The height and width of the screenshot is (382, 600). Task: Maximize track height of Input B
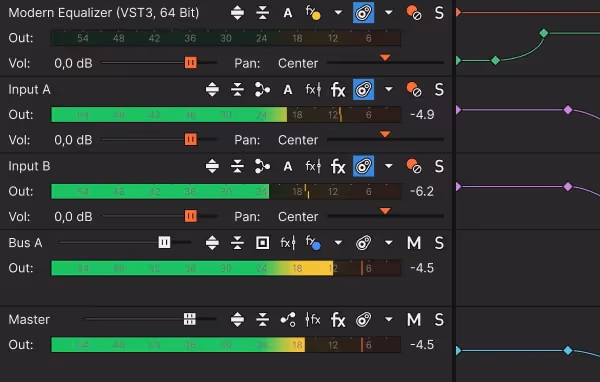coord(212,167)
